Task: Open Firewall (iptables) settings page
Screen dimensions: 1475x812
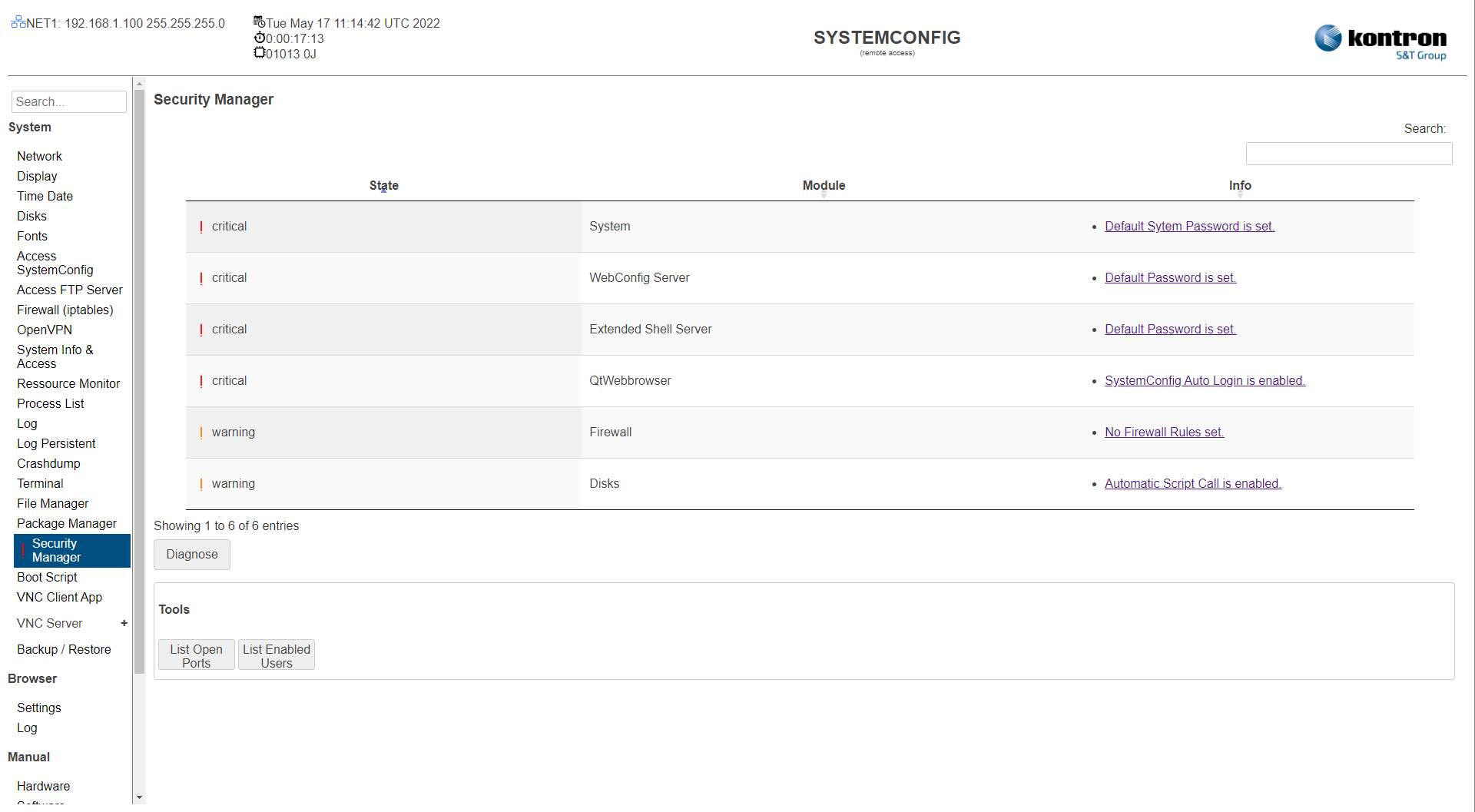Action: 65,310
